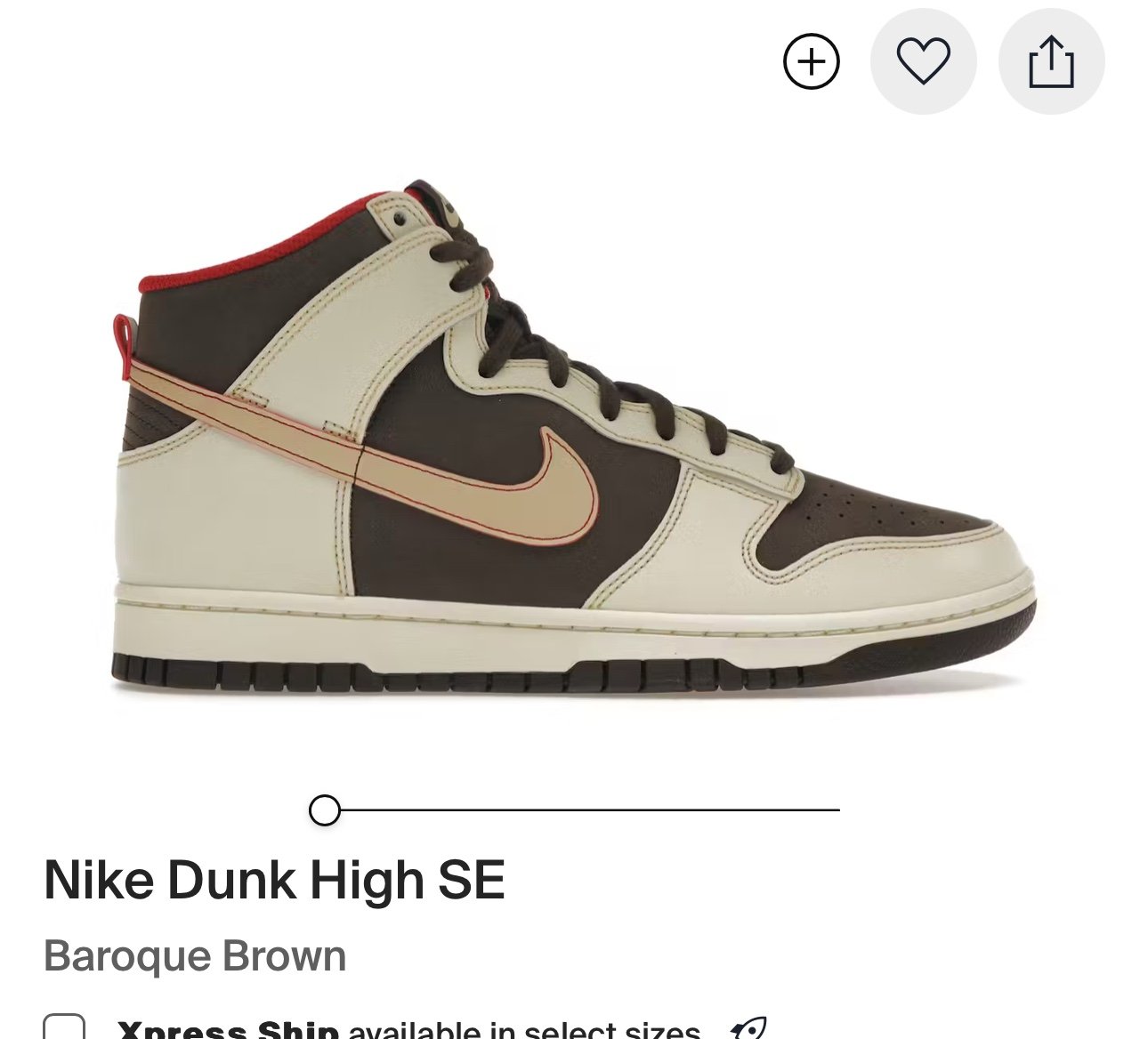1148x1039 pixels.
Task: Click the 'available in select sizes' text
Action: [x=524, y=1030]
